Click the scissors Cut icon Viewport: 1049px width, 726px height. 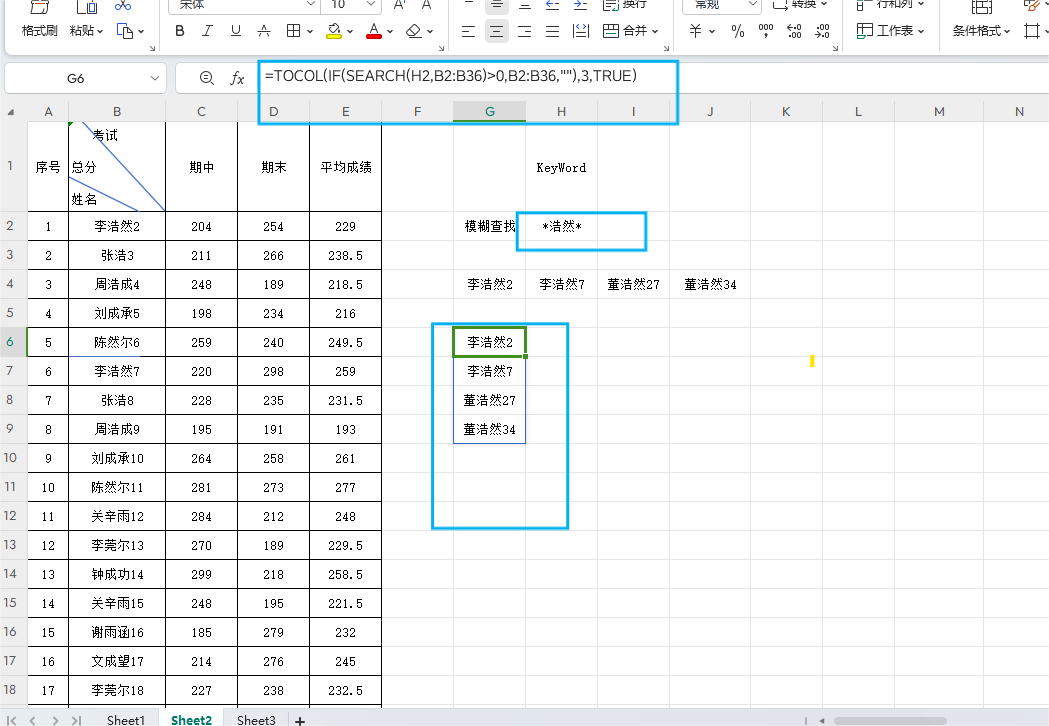click(x=123, y=5)
